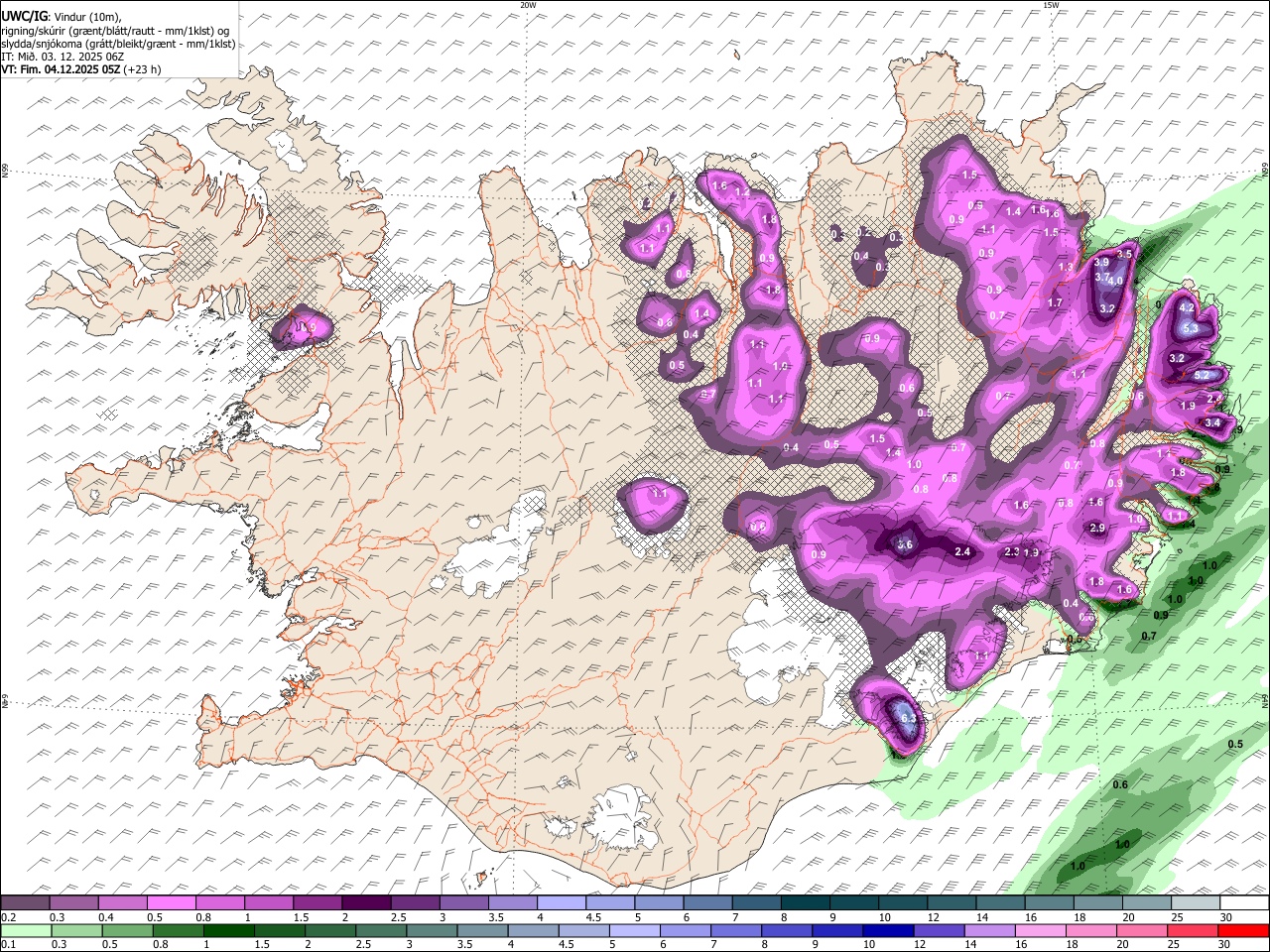Click the 'IT: Mið. 03. 12. 2025 06Z' line
The image size is (1270, 952).
(64, 57)
